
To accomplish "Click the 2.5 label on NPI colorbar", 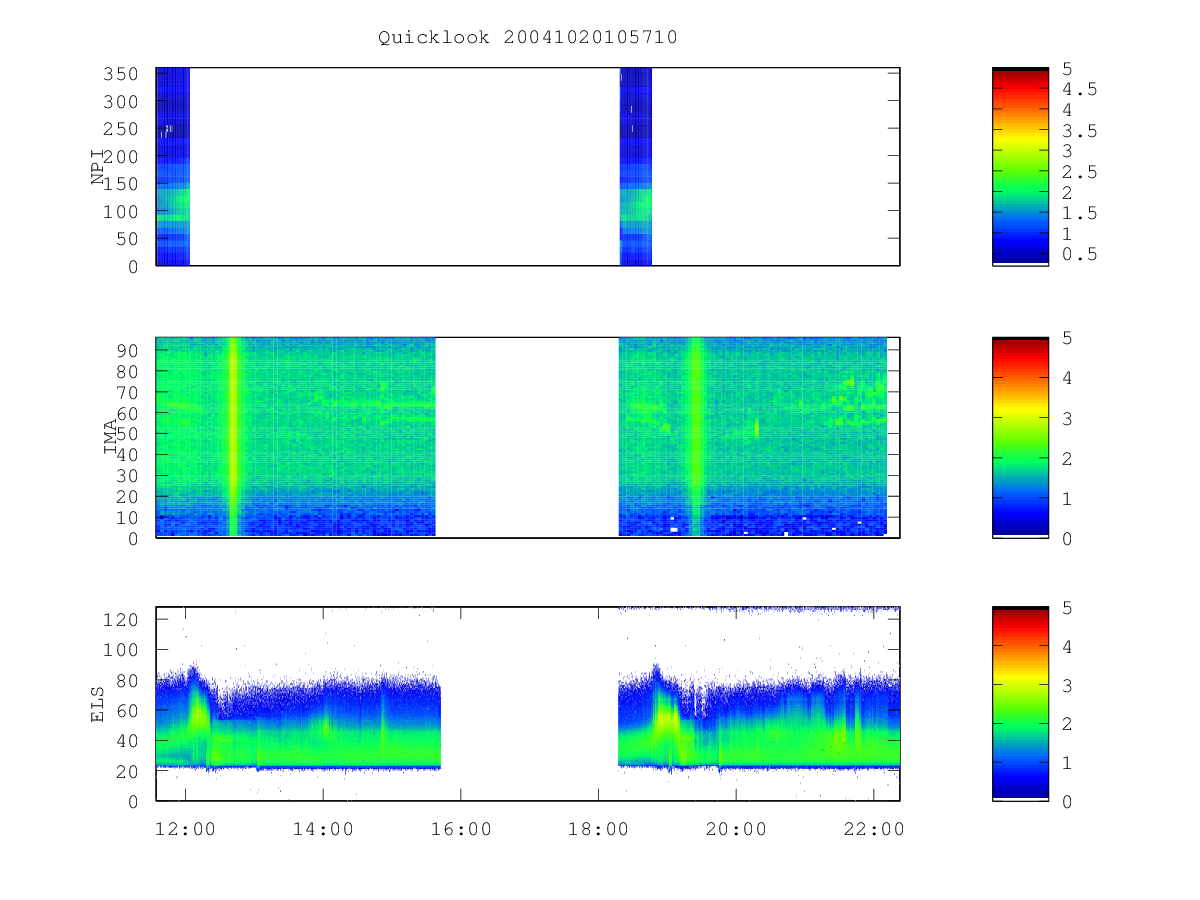I will point(1080,172).
